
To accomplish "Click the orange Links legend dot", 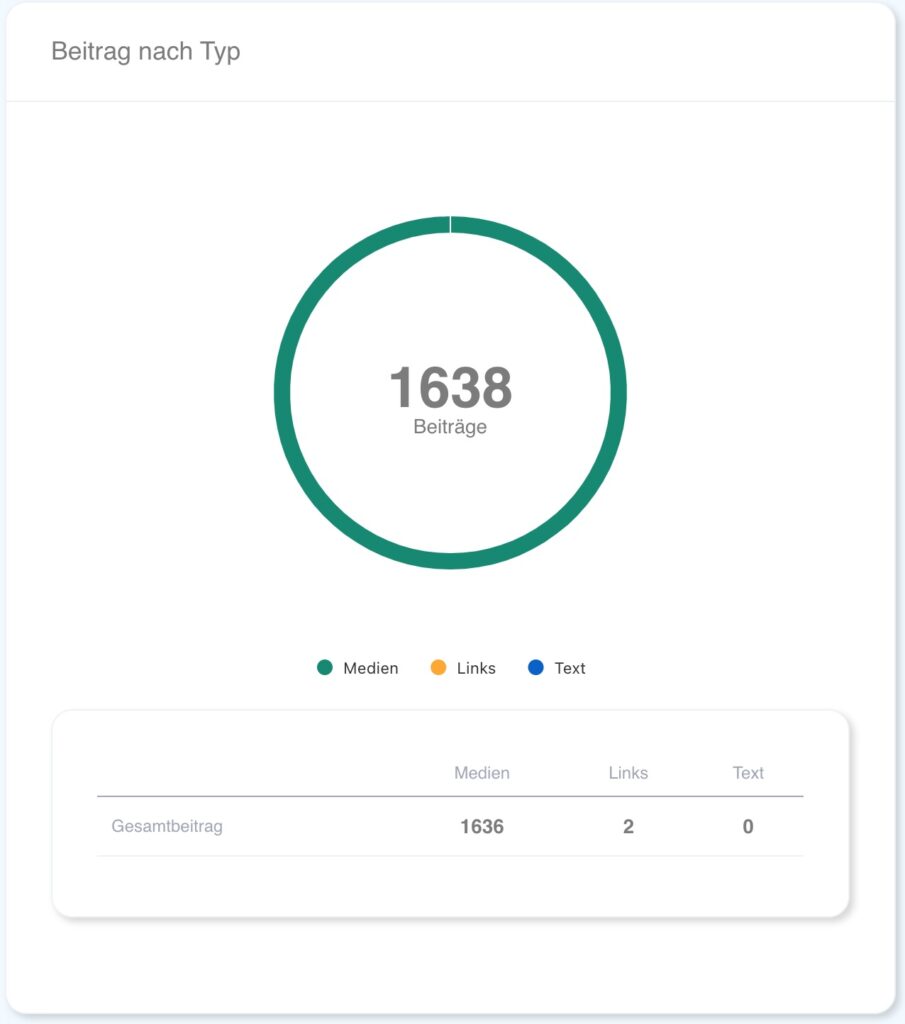I will [x=438, y=667].
